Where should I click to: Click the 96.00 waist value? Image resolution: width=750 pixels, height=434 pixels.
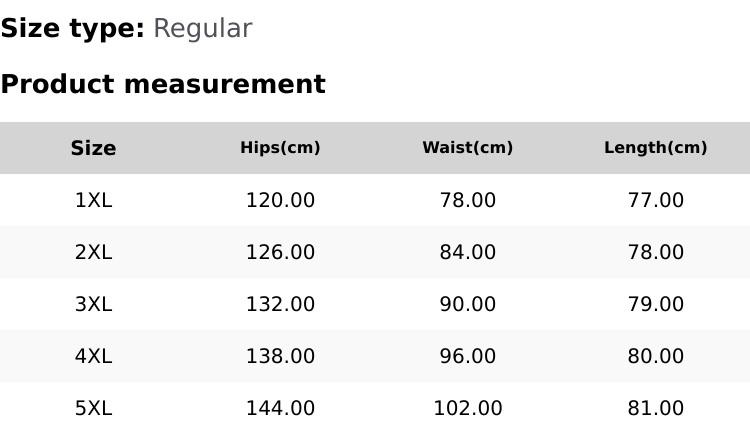point(467,356)
